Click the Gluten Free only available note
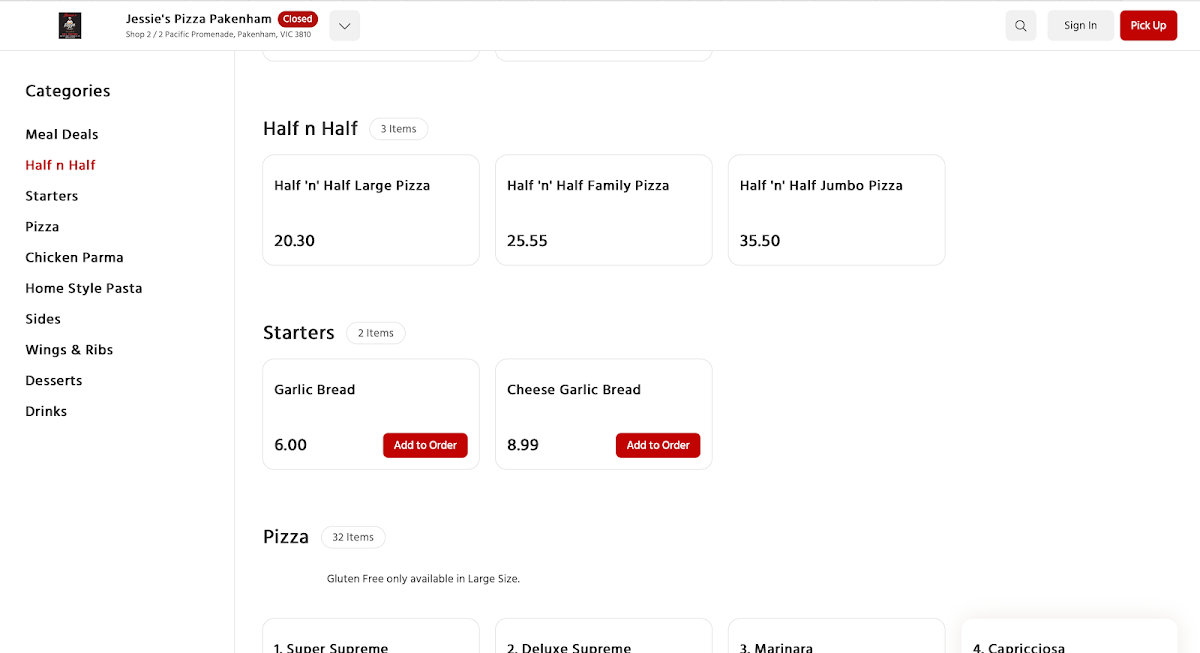The image size is (1200, 653). [423, 579]
